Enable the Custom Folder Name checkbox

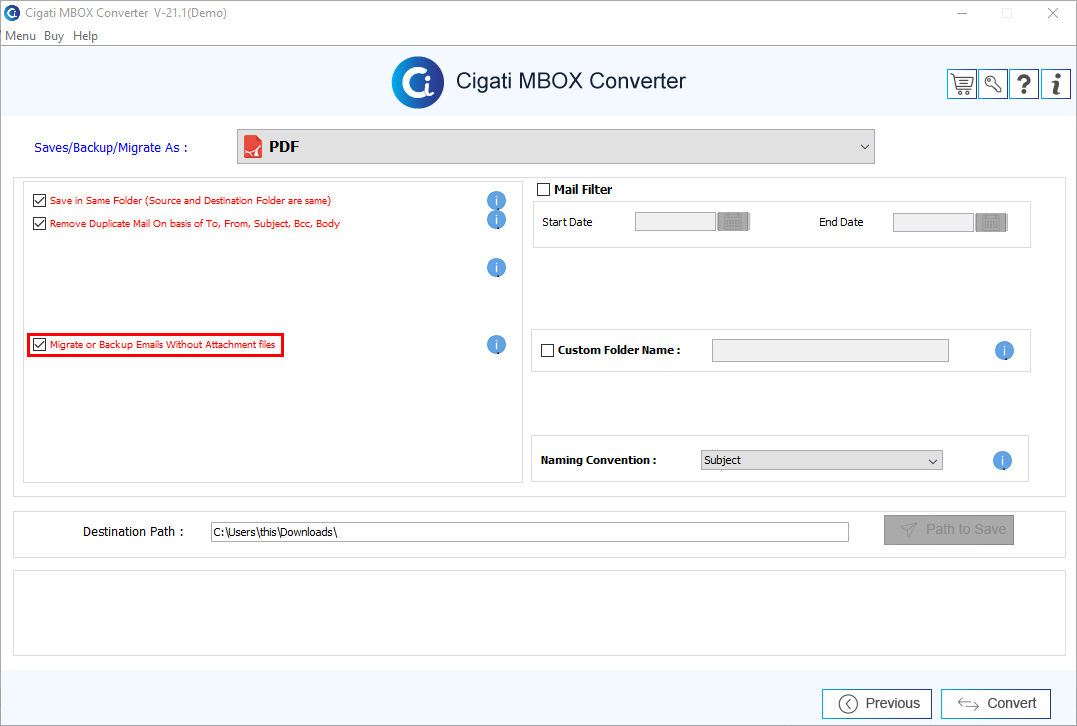pyautogui.click(x=547, y=350)
